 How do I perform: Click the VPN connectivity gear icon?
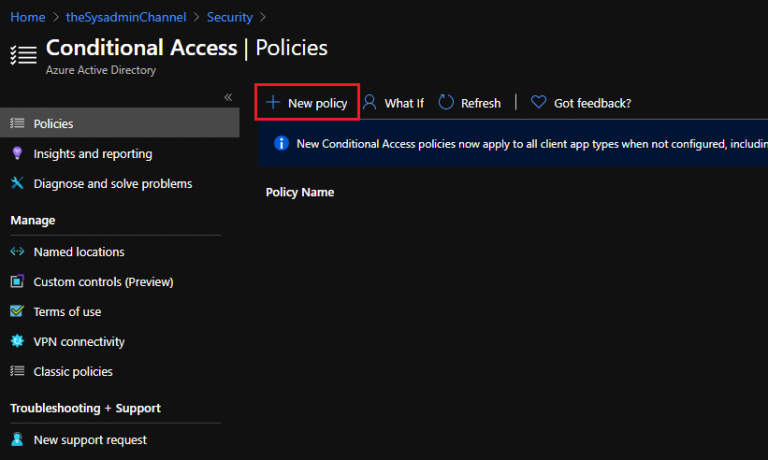pyautogui.click(x=17, y=341)
